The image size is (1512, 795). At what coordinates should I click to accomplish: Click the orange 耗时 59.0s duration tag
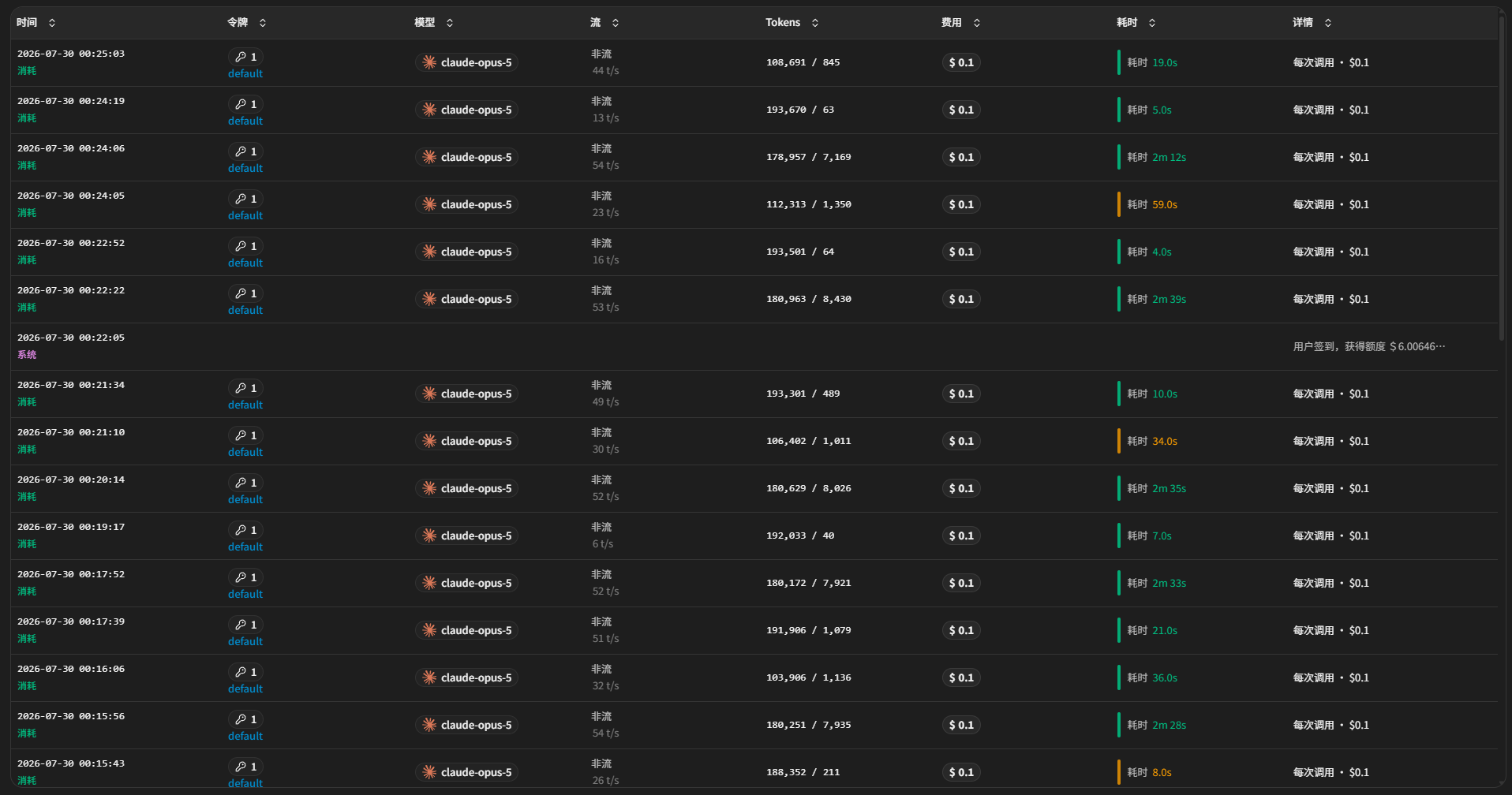1148,204
